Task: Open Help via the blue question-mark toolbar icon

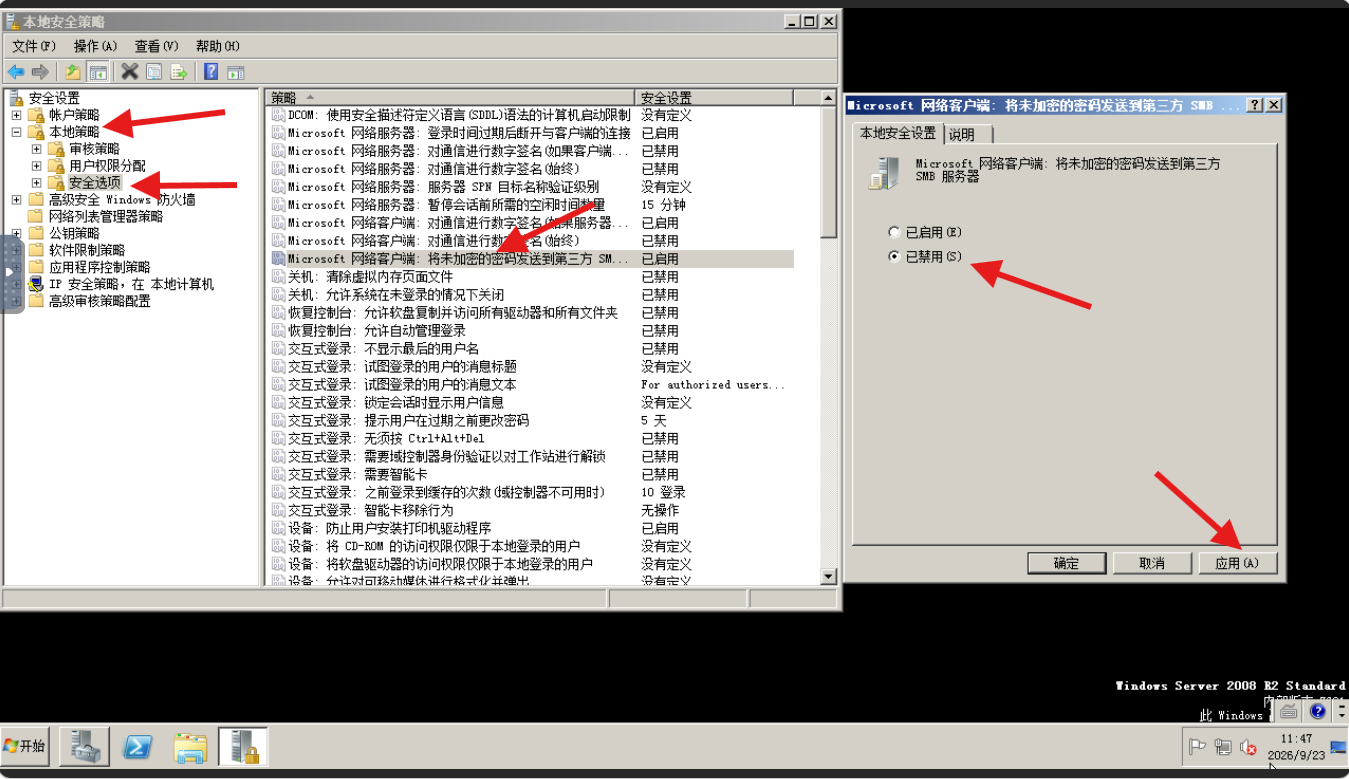Action: (x=211, y=72)
